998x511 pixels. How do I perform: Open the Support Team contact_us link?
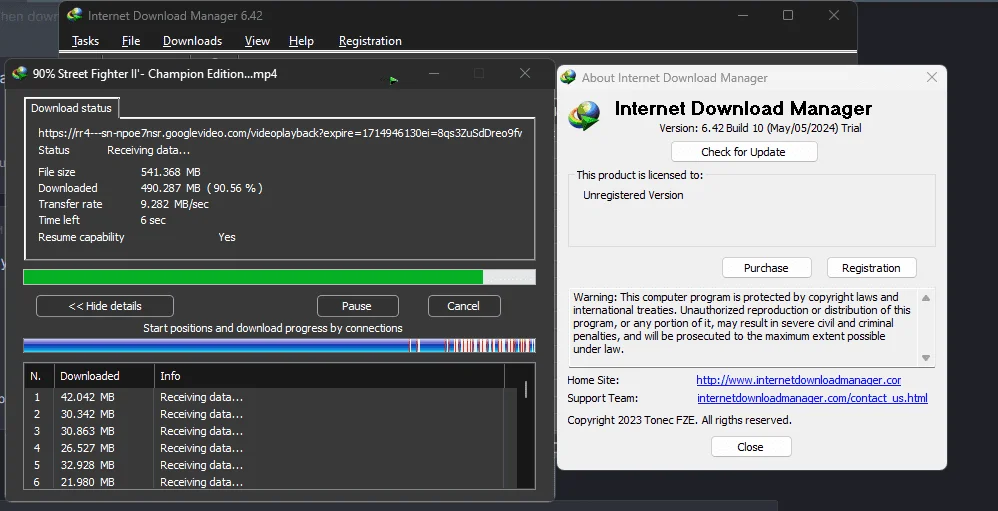pos(812,398)
